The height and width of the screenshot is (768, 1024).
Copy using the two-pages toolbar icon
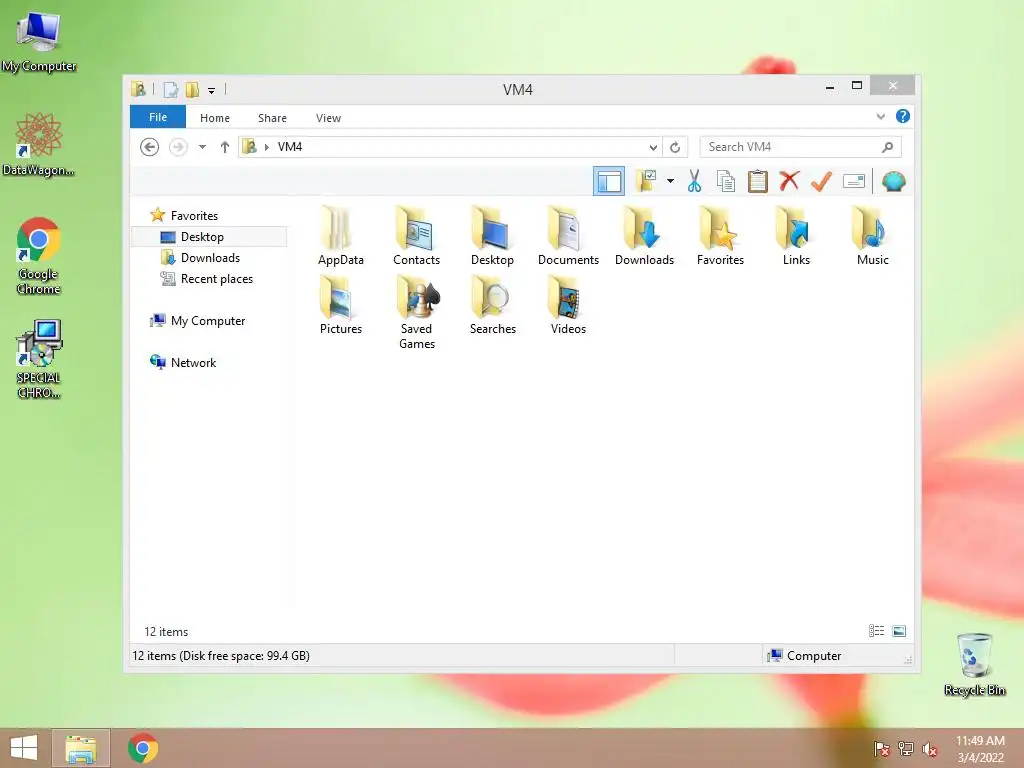point(726,181)
